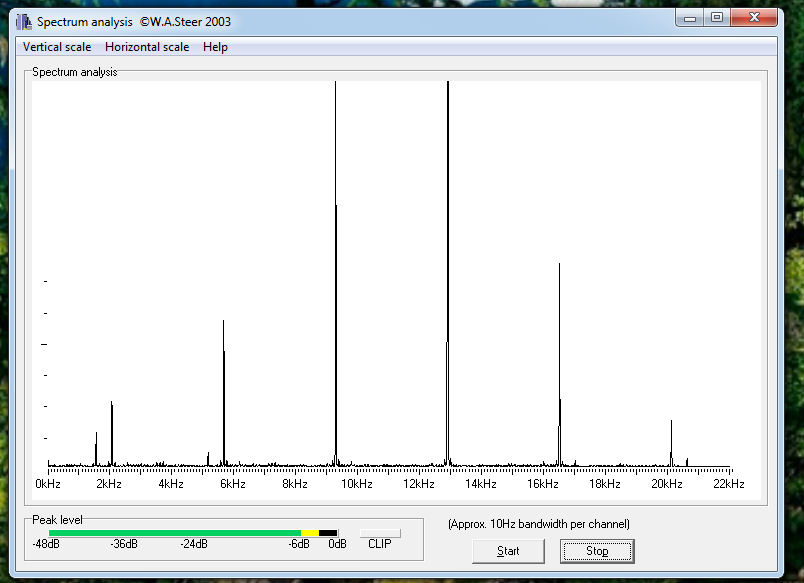
Task: Maximize the Spectrum analysis window
Action: [716, 17]
